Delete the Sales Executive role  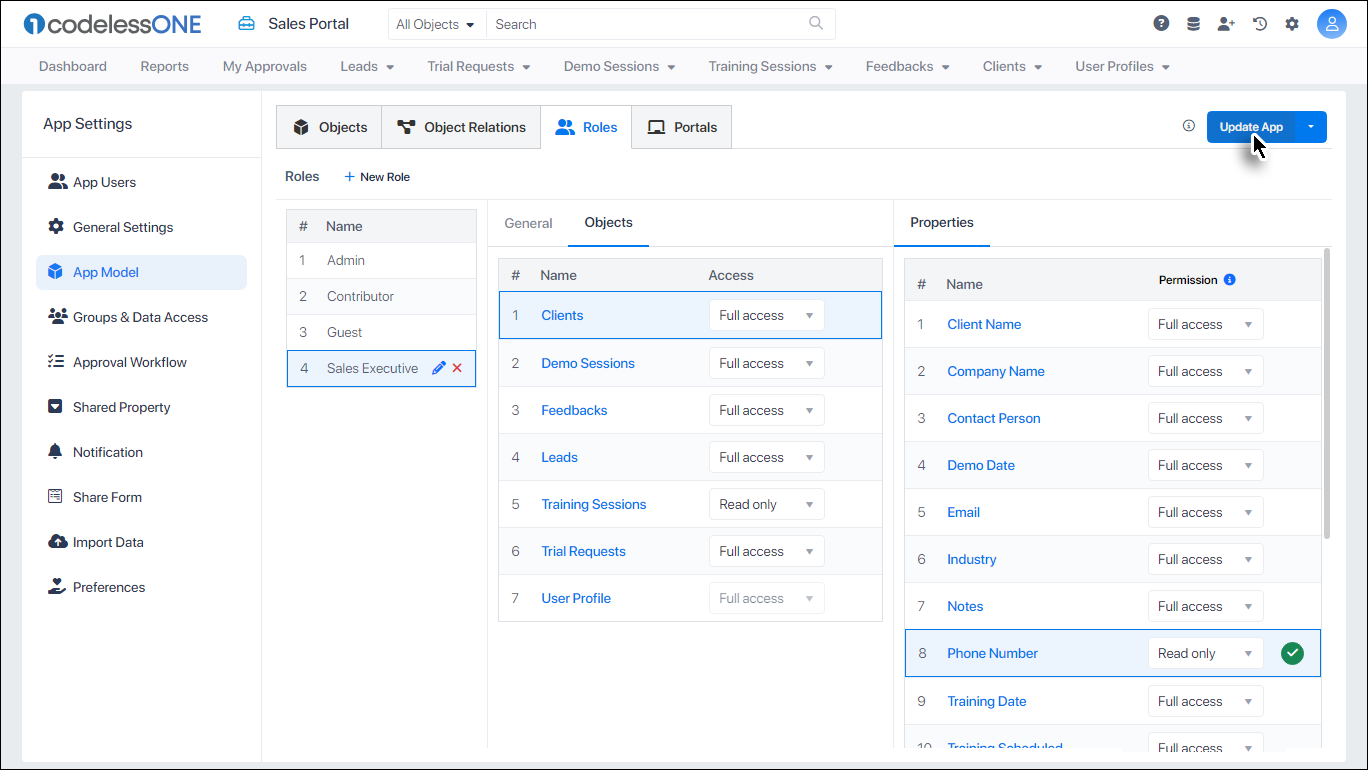coord(457,368)
